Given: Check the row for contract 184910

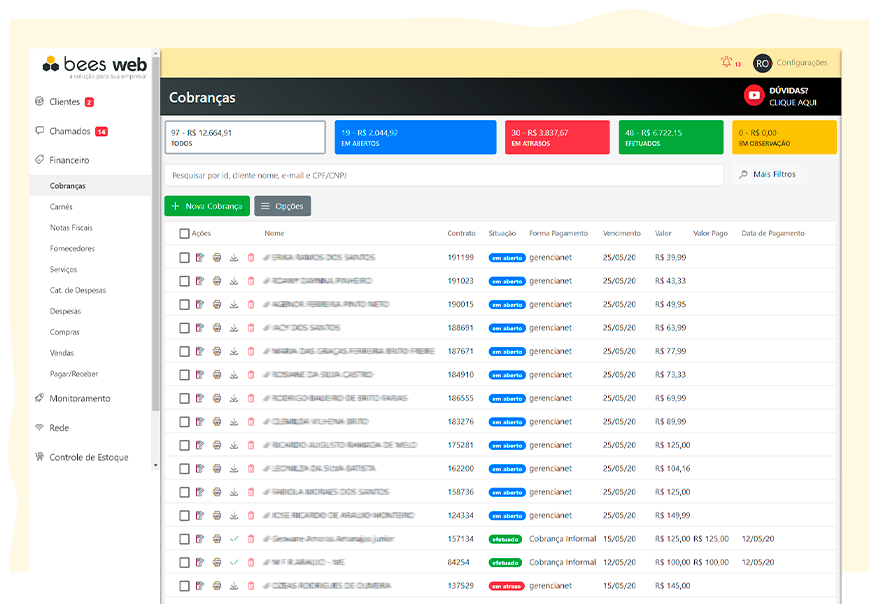Looking at the screenshot, I should tap(184, 375).
